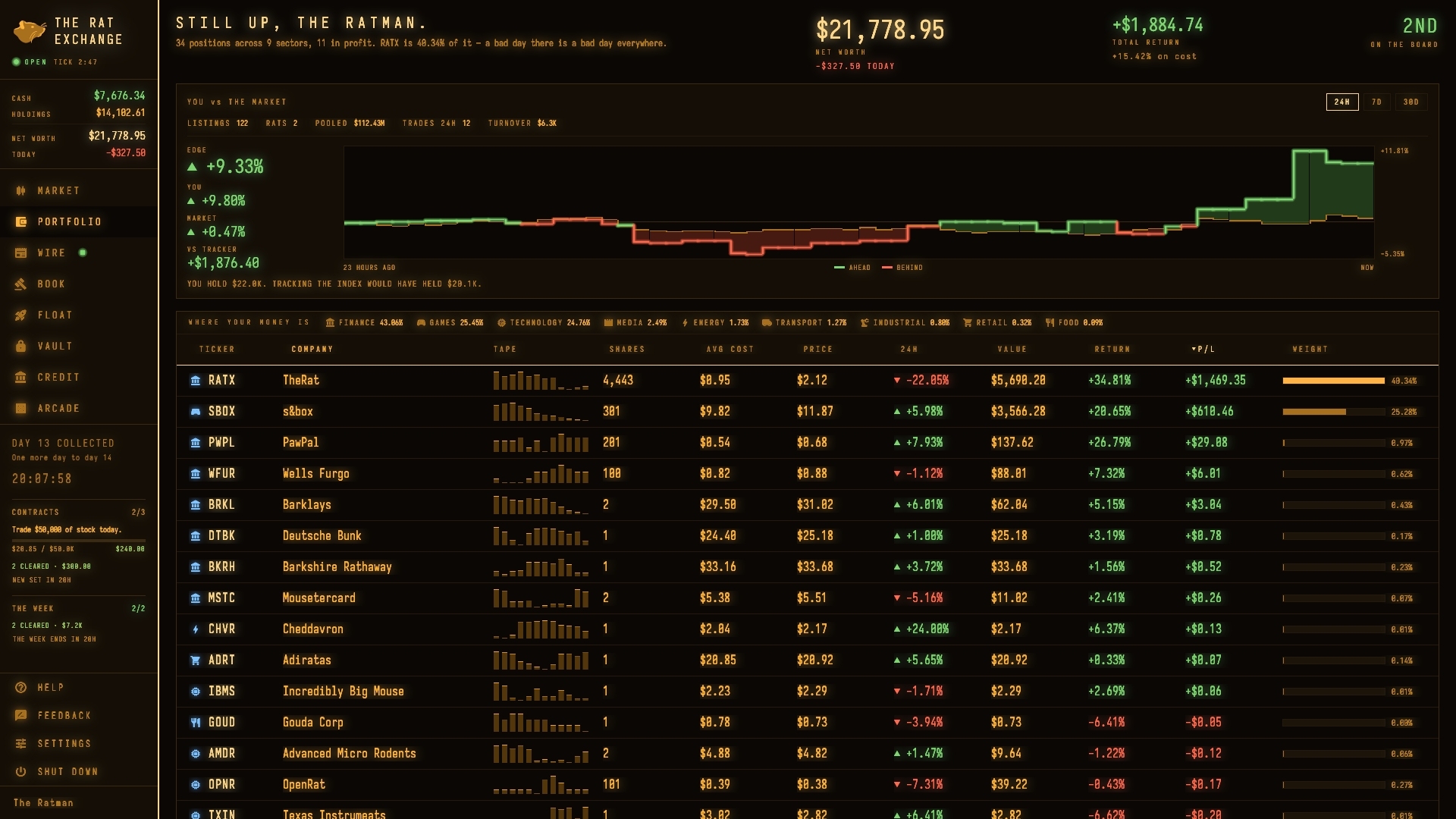
Task: Open the Wire news icon
Action: [x=21, y=253]
